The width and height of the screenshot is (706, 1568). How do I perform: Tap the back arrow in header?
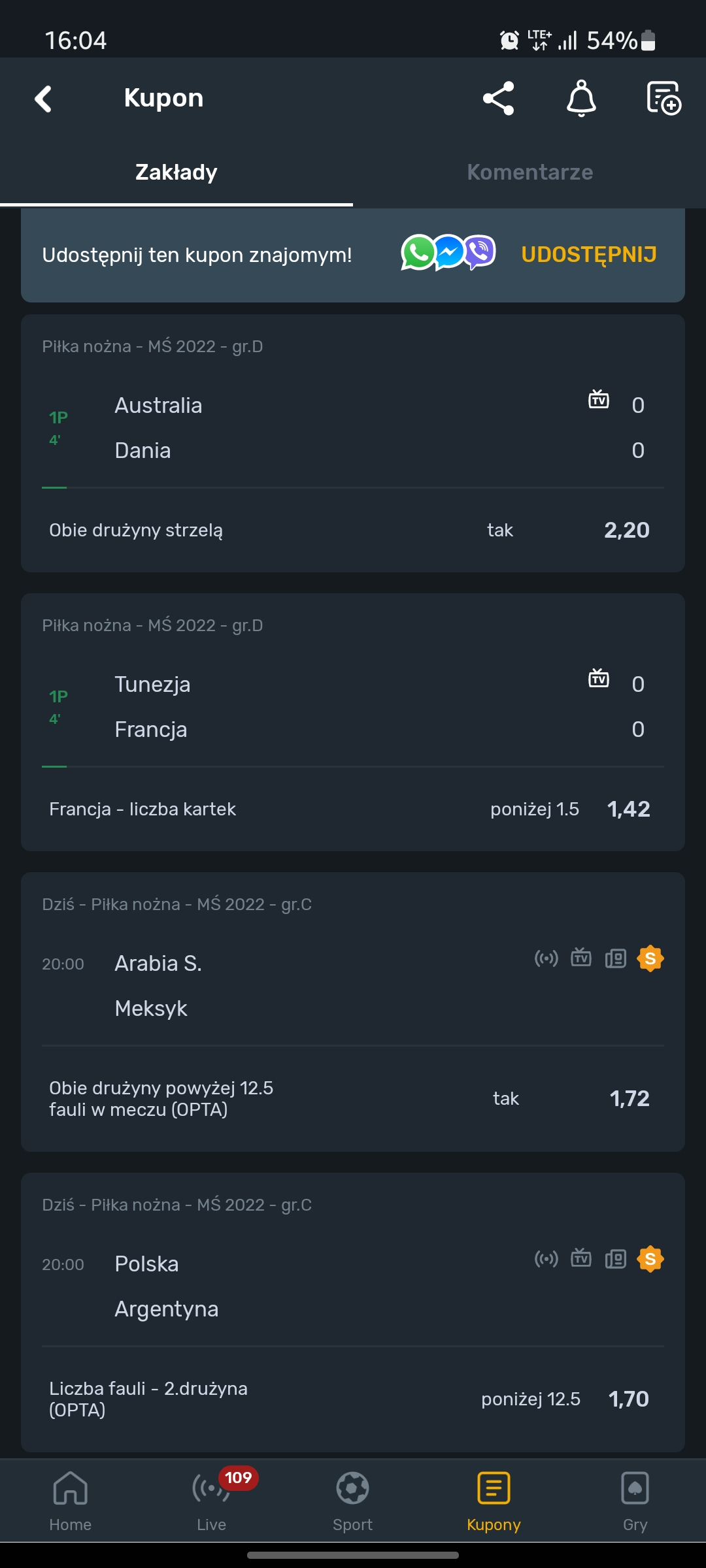43,99
